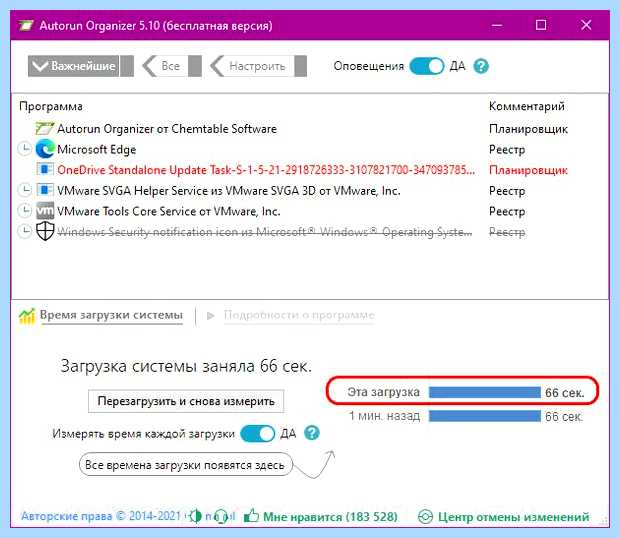This screenshot has width=620, height=538.
Task: Select the Важнейшие filter button
Action: click(81, 66)
